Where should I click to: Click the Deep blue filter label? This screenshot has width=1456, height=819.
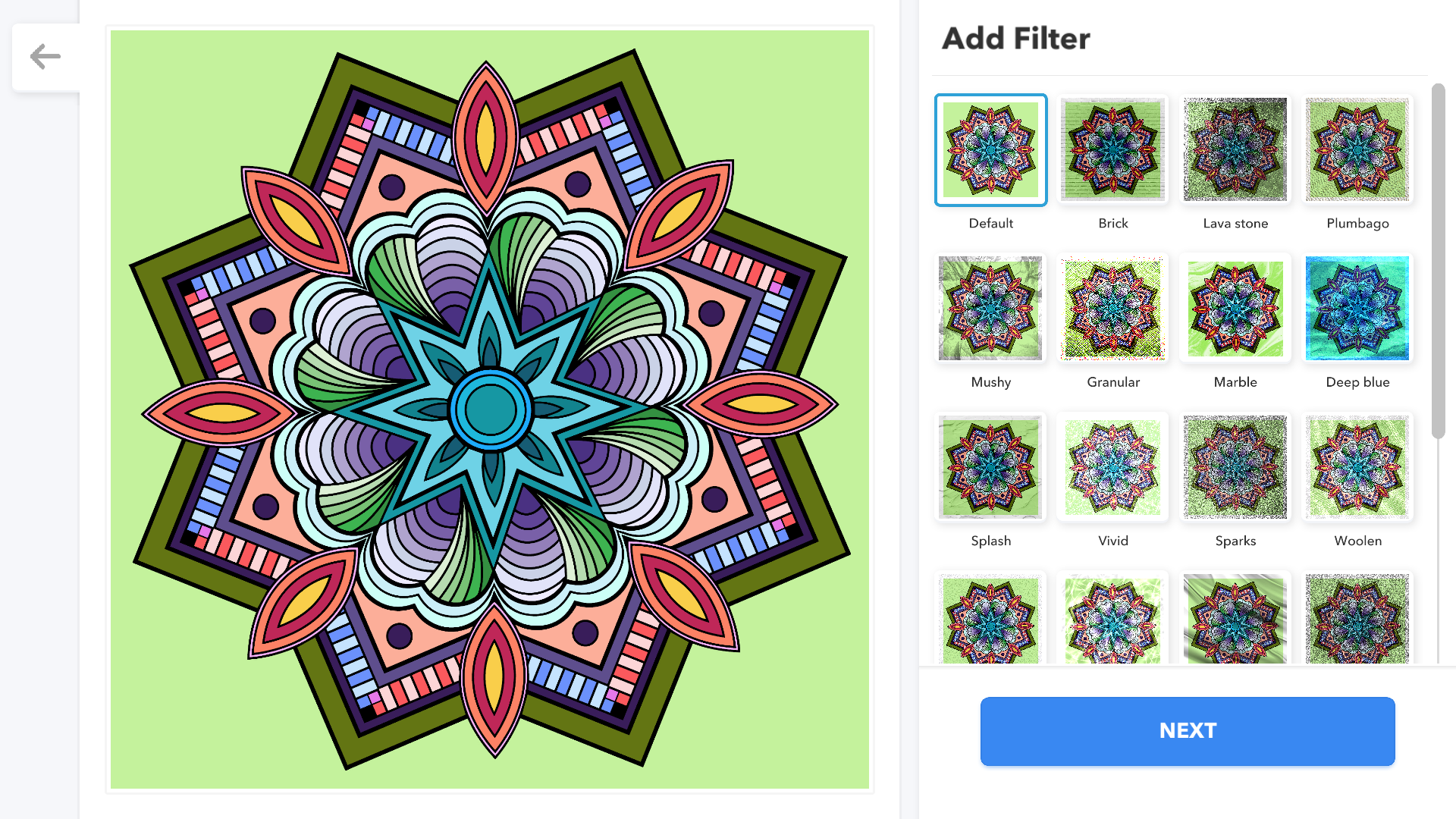click(x=1357, y=382)
